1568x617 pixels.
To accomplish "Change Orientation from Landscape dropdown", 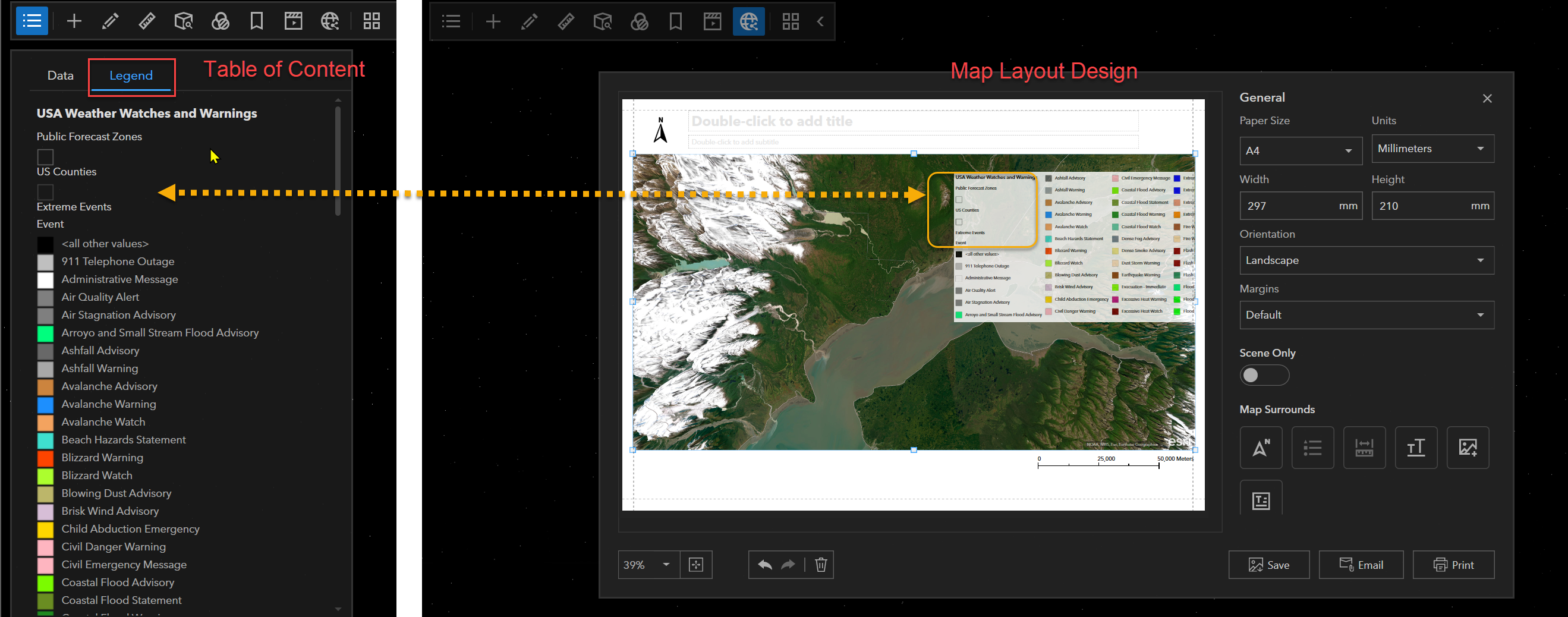I will pos(1367,260).
